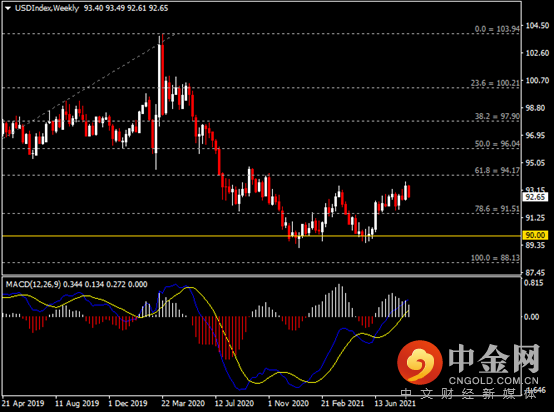Click the 38.2 = 97.90 retracement label
Viewport: 554px width, 412px height.
tap(497, 116)
